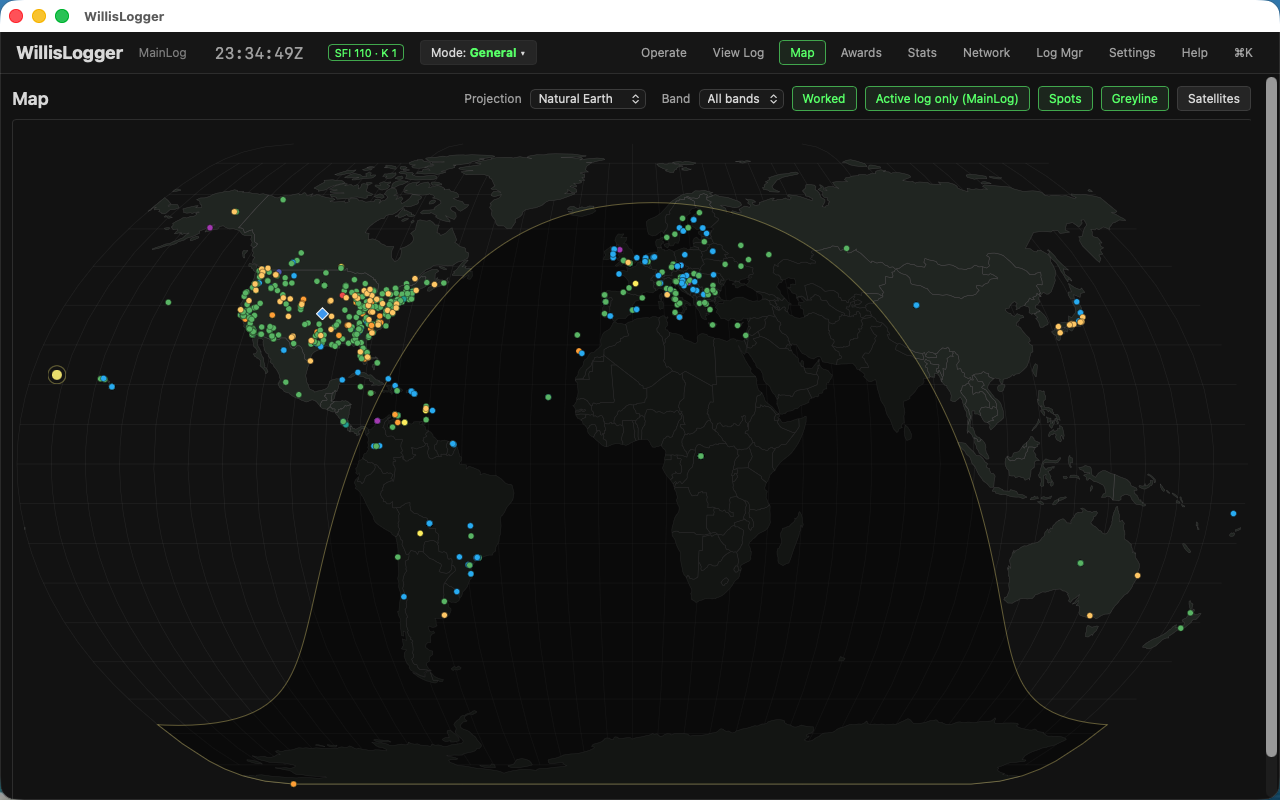The height and width of the screenshot is (800, 1280).
Task: Click the green dot in northern Siberia
Action: pos(846,248)
